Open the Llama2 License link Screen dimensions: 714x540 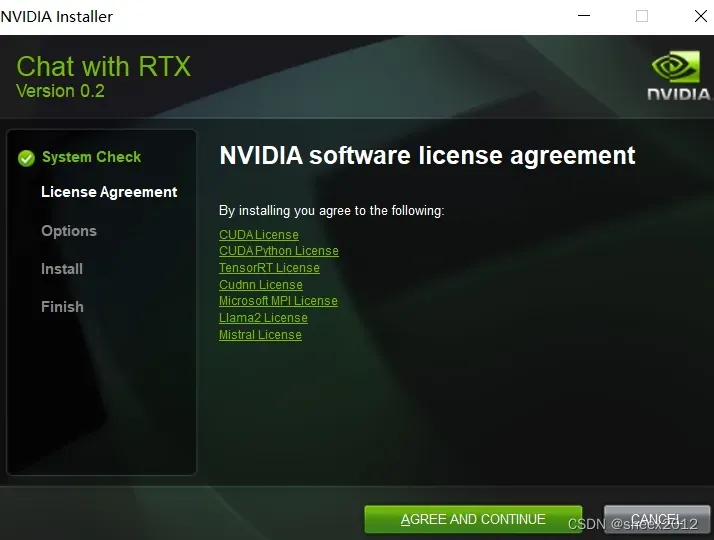(x=263, y=318)
